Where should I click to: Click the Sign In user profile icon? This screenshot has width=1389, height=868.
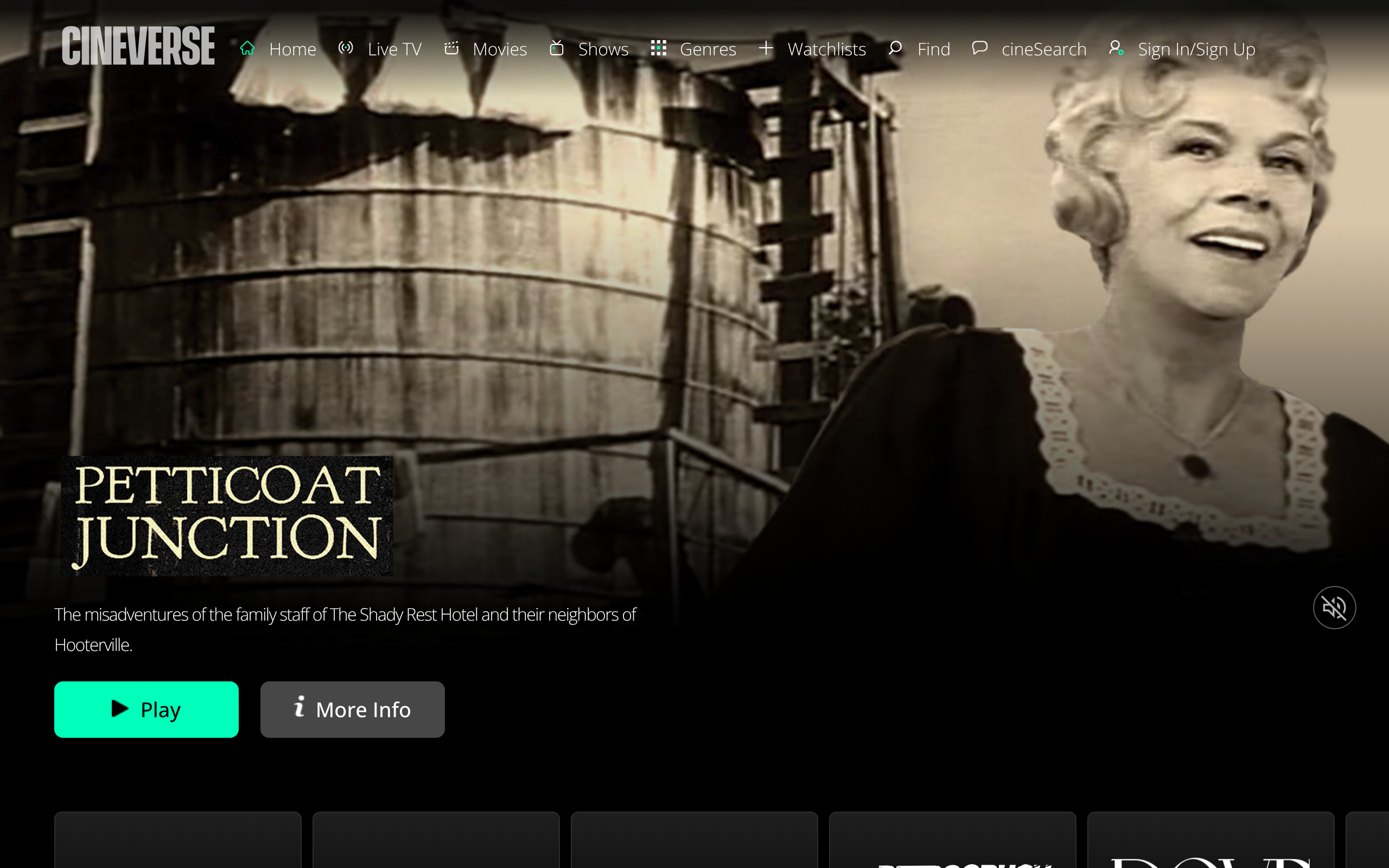(1116, 48)
